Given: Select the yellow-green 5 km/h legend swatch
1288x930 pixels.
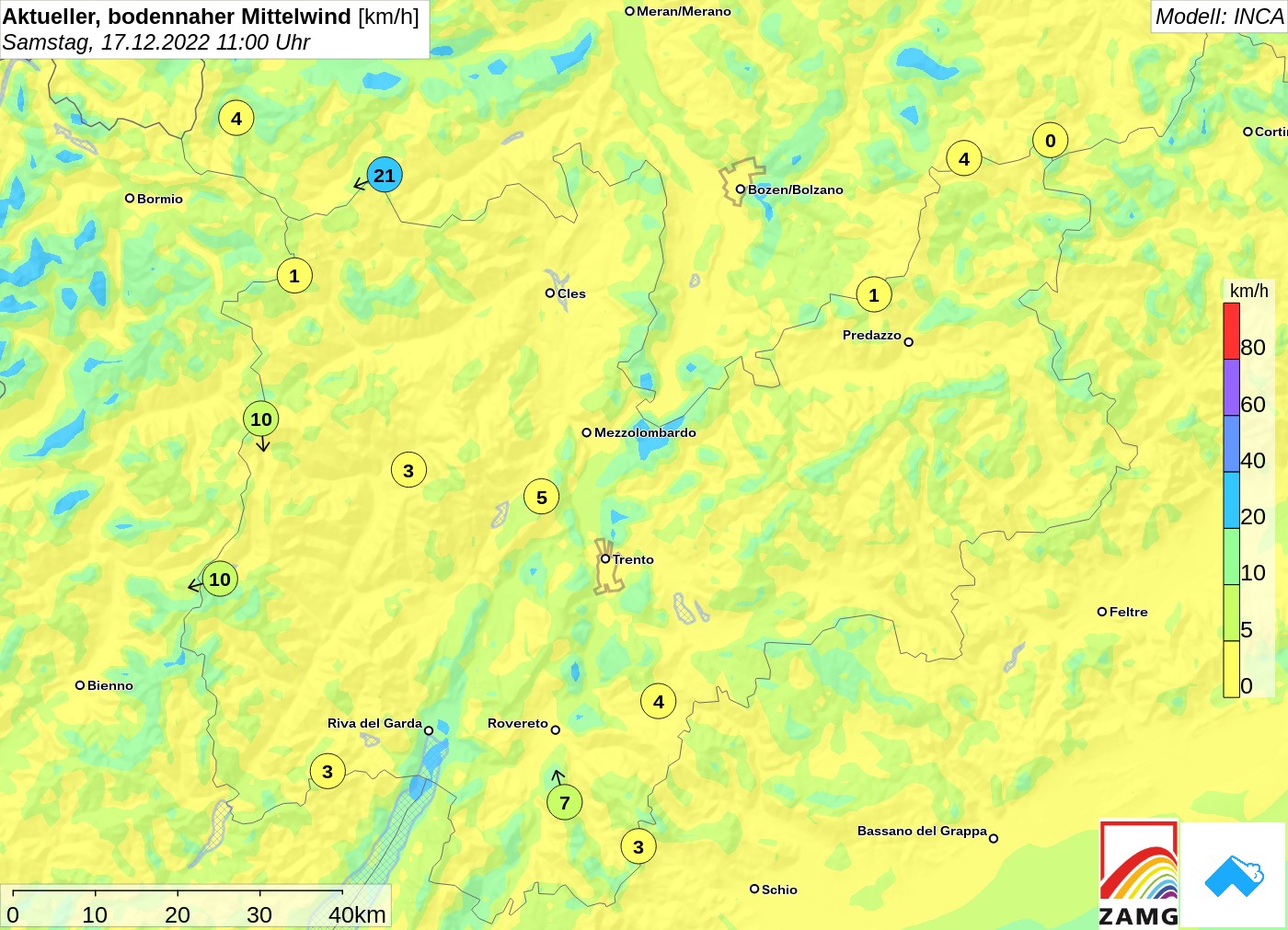Looking at the screenshot, I should pos(1231,613).
